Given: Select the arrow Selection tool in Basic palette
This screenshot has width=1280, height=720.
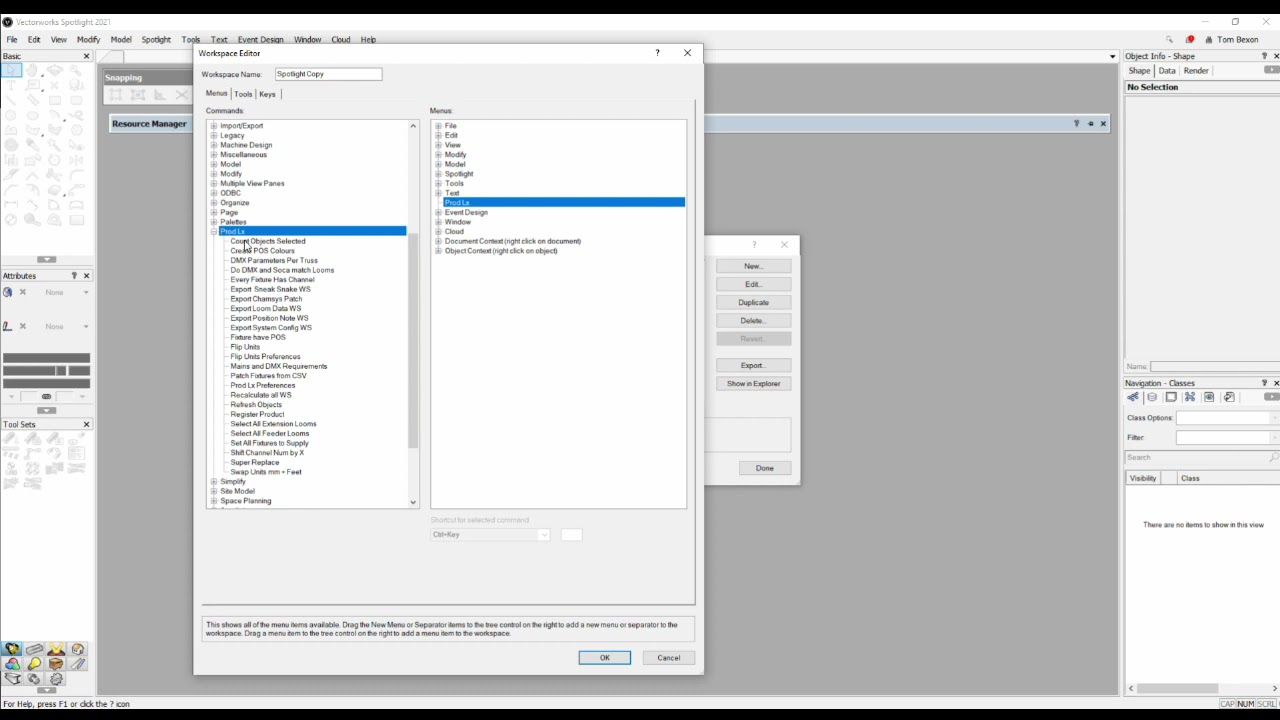Looking at the screenshot, I should 11,70.
